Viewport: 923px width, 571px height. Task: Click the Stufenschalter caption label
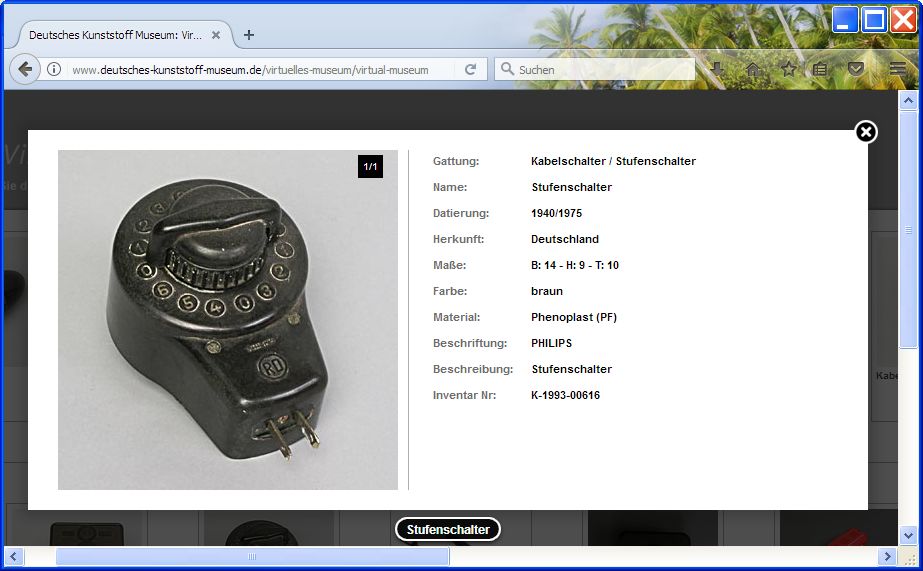448,529
